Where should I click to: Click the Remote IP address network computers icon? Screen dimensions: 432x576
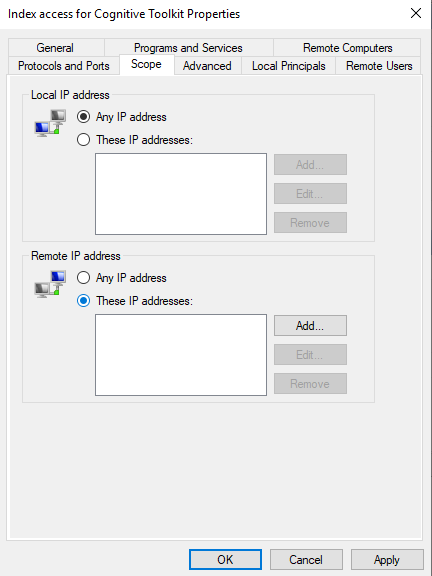(50, 284)
